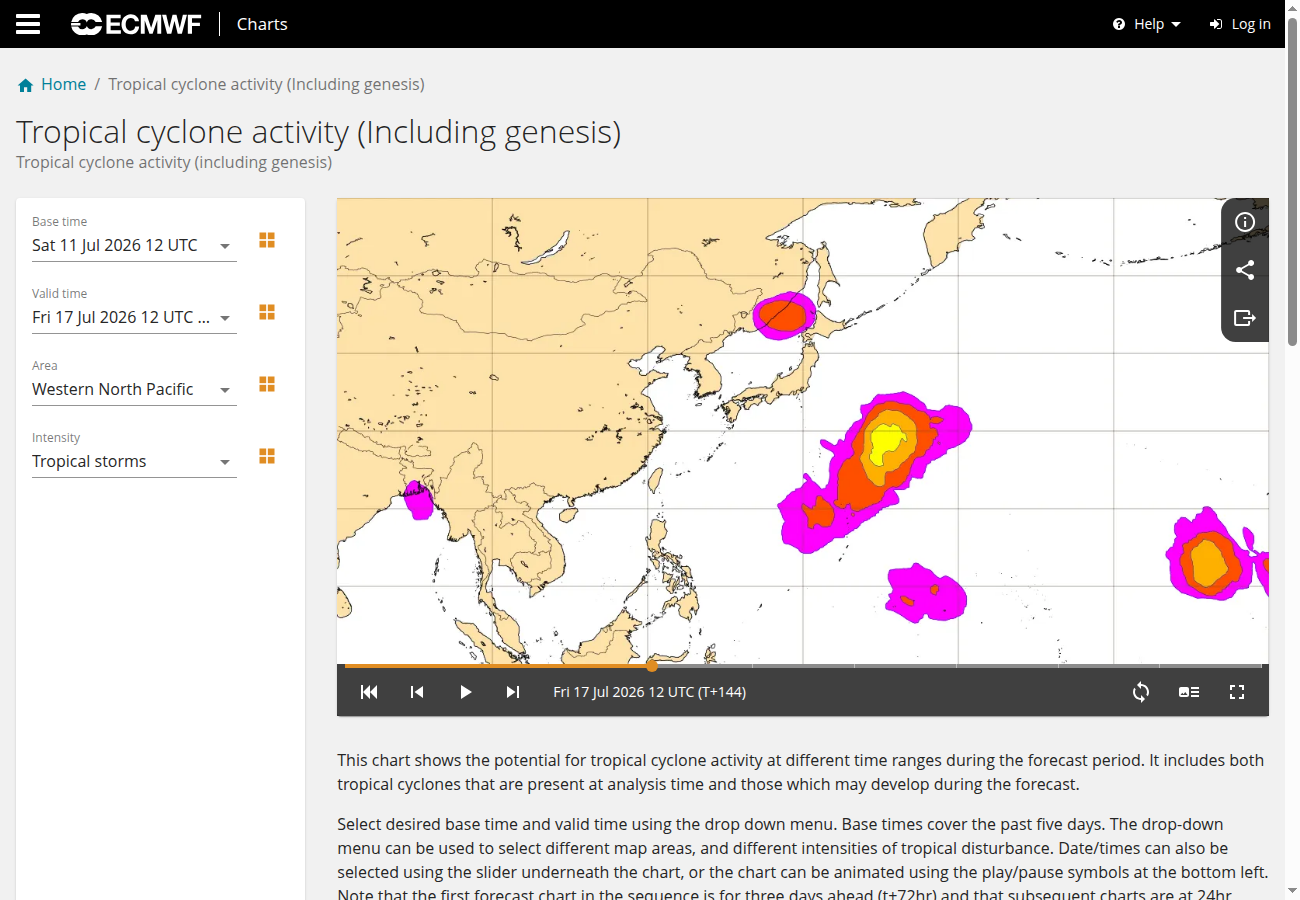Click the orange timeline slider handle
Image resolution: width=1300 pixels, height=900 pixels.
[652, 665]
